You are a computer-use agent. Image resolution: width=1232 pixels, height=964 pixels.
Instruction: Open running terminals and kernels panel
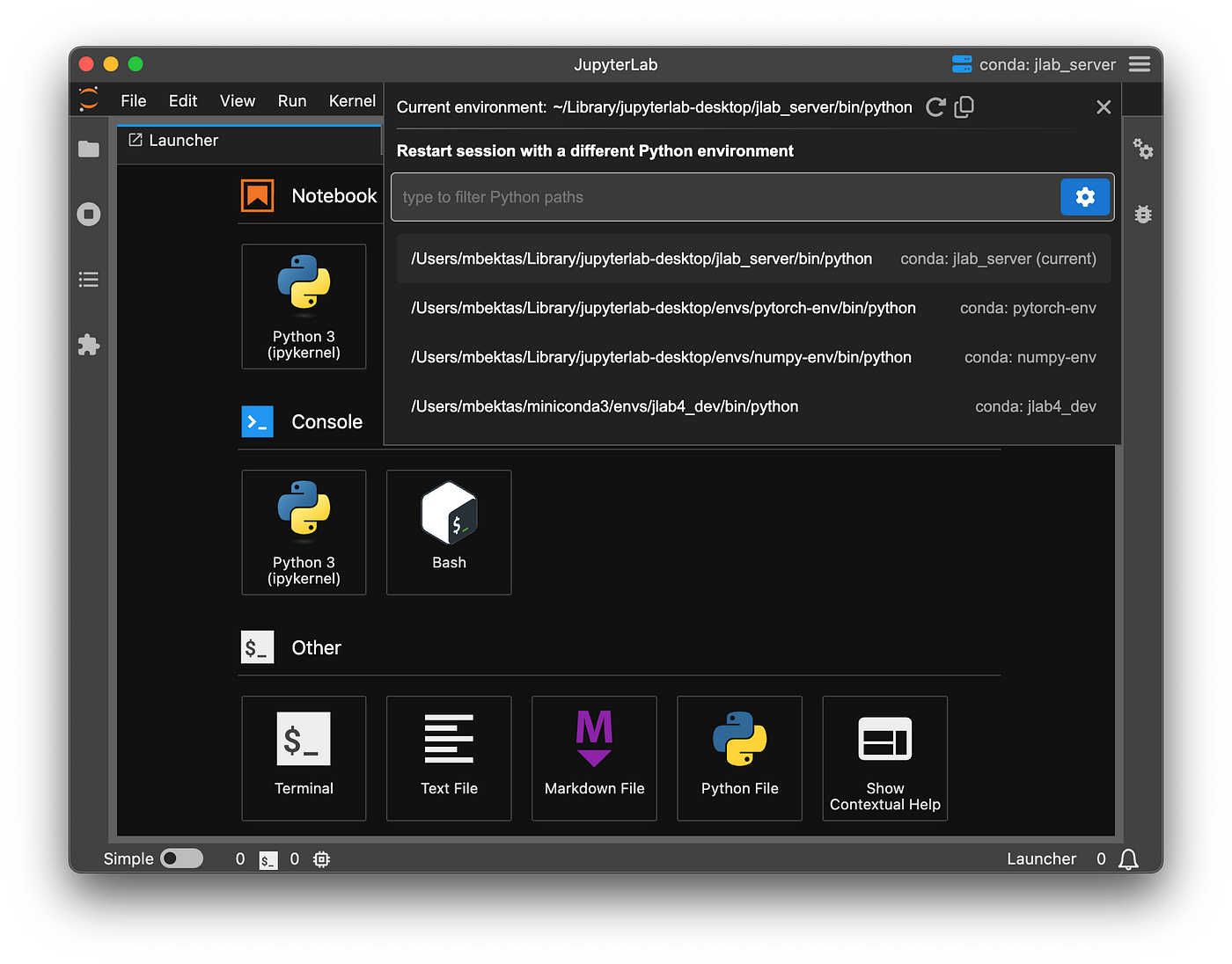pyautogui.click(x=89, y=215)
